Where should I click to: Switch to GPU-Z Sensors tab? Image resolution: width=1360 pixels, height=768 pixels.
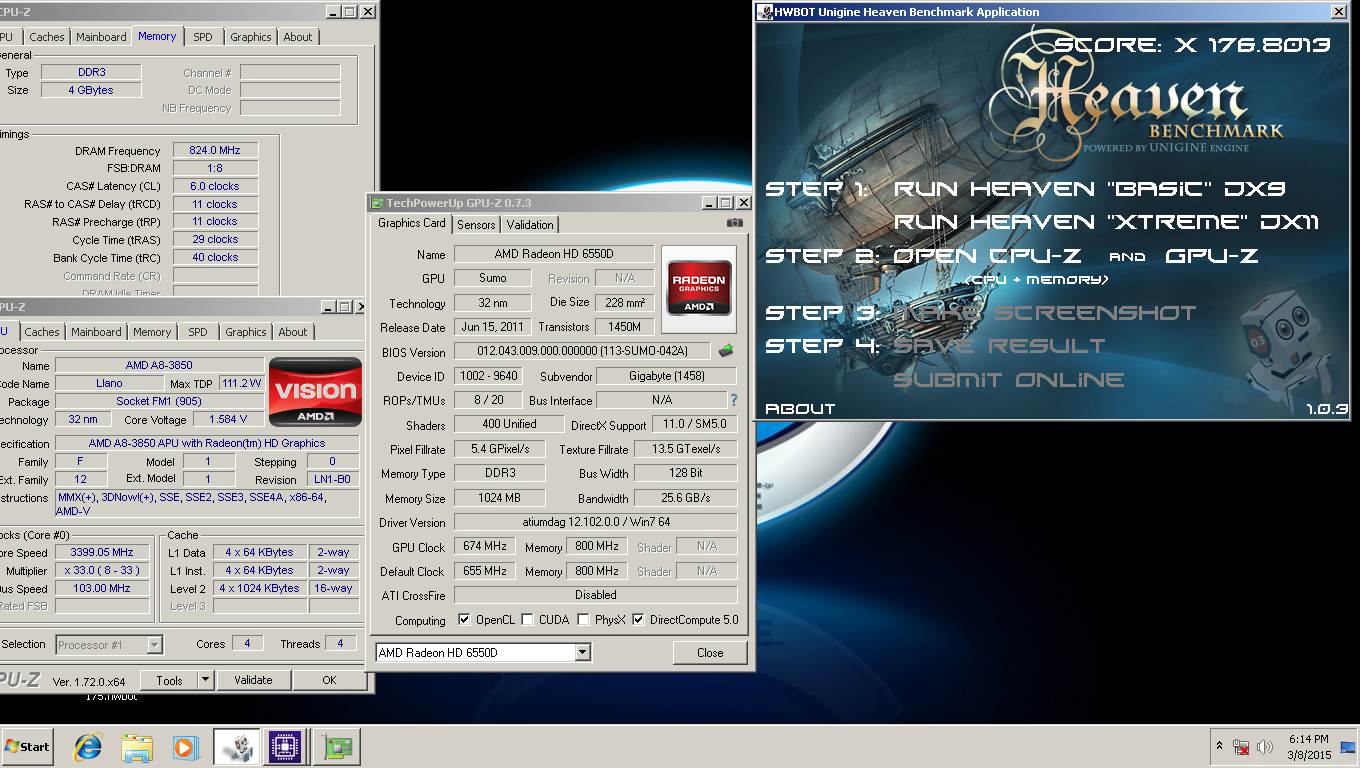[476, 224]
